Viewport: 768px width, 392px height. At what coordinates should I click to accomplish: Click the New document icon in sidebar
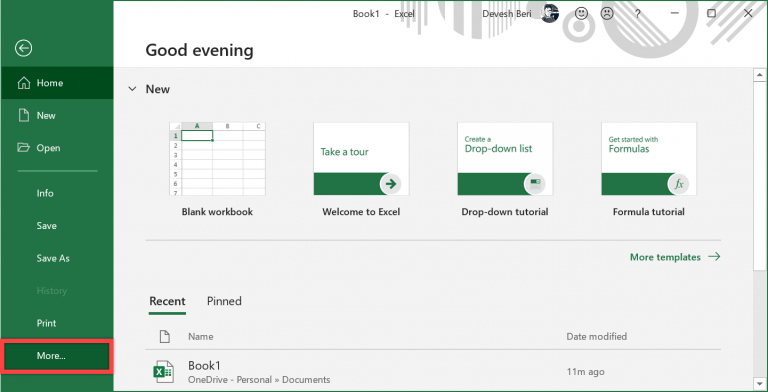pos(24,116)
